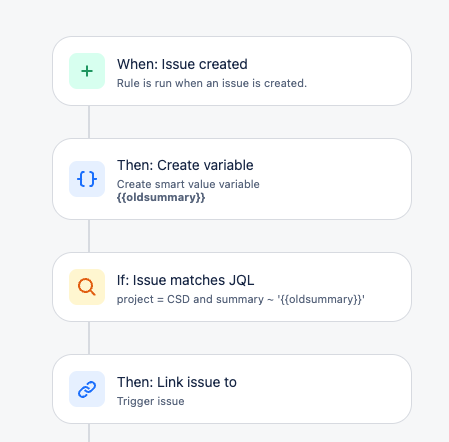
Task: Open the 'Then: Create variable' action title
Action: (185, 165)
